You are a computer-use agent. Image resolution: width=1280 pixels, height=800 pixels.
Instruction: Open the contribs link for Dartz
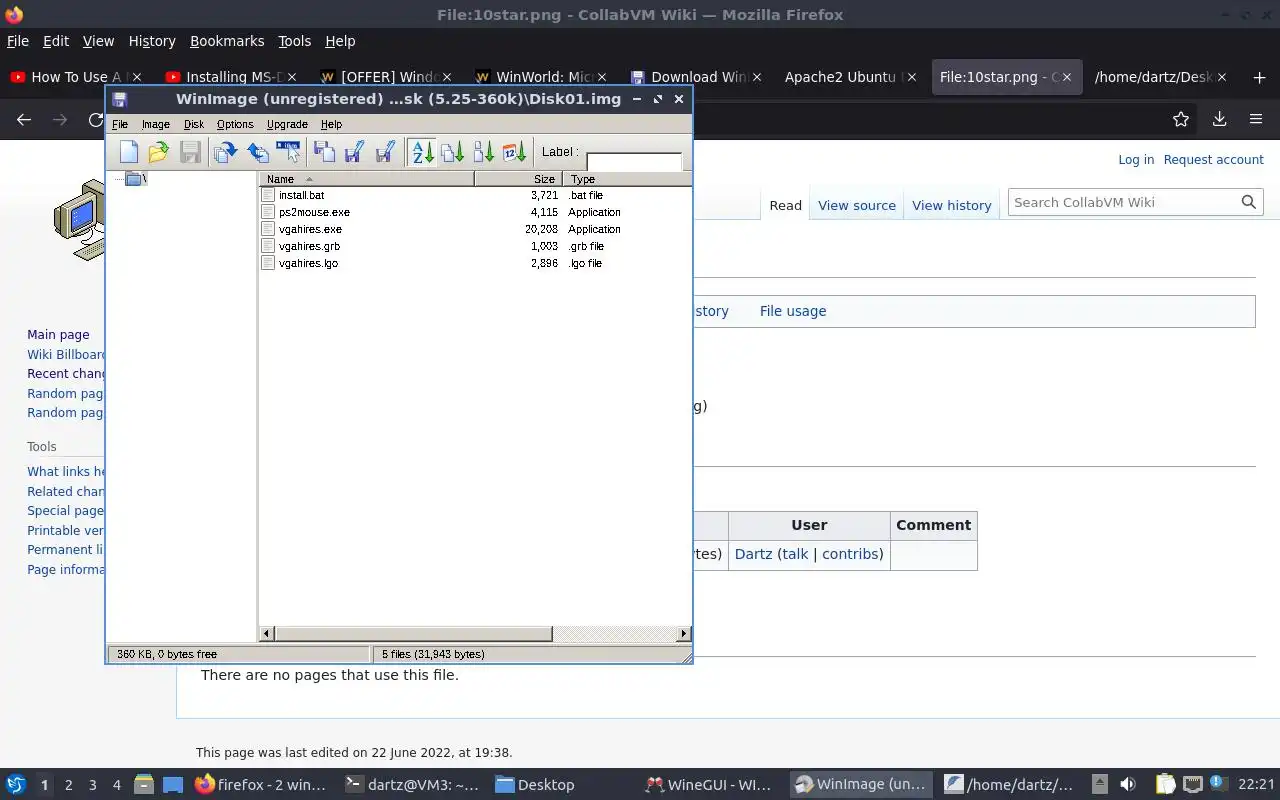pyautogui.click(x=850, y=553)
